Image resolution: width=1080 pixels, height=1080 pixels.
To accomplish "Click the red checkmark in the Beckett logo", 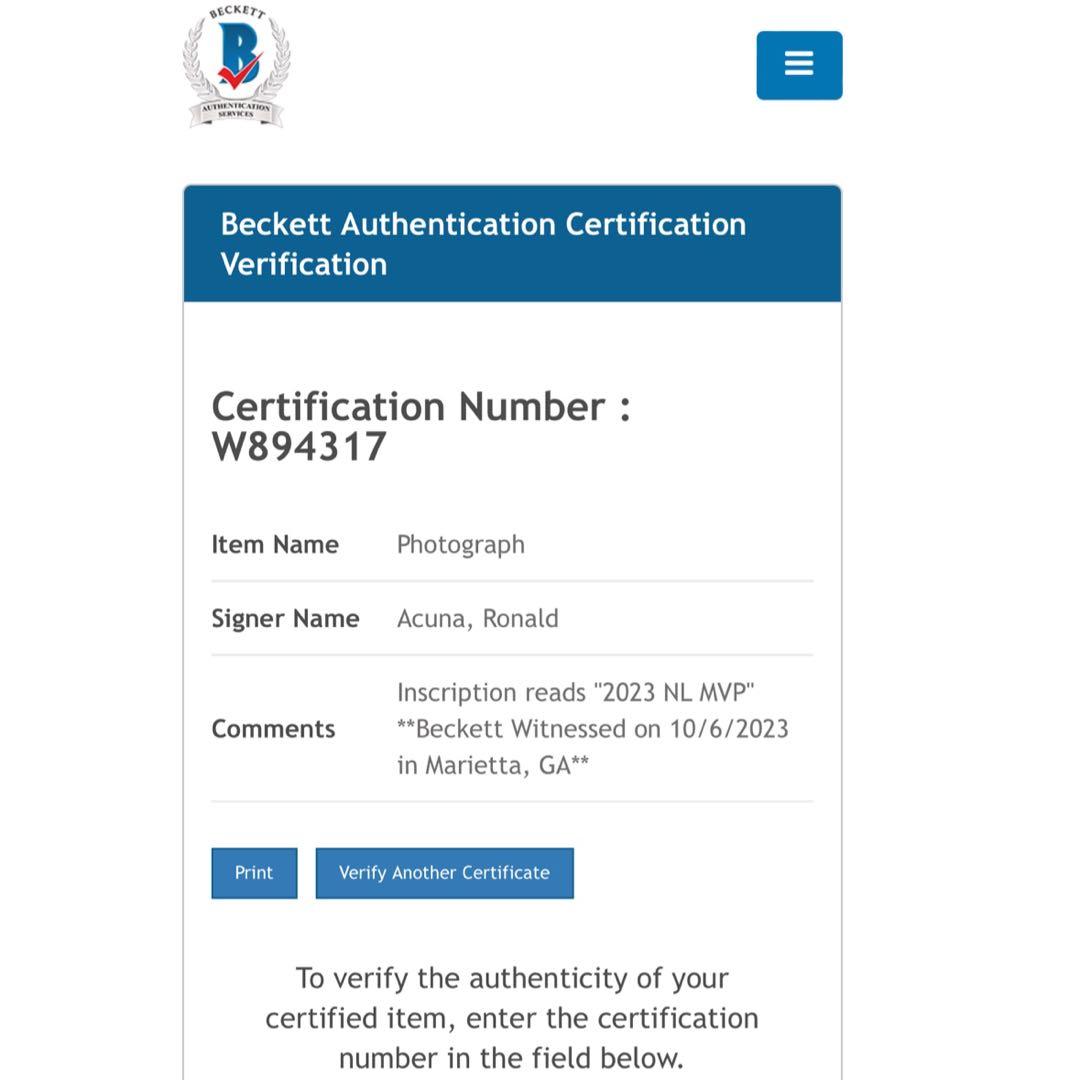I will tap(240, 71).
